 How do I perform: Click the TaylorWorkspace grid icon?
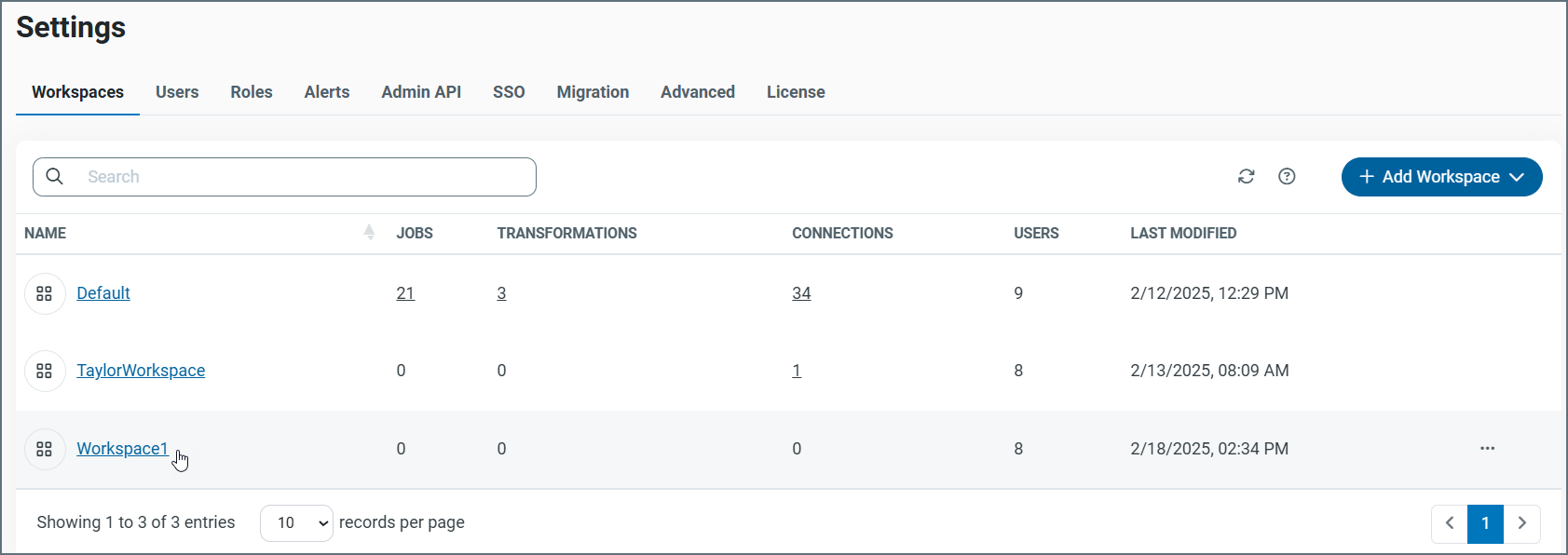click(44, 372)
